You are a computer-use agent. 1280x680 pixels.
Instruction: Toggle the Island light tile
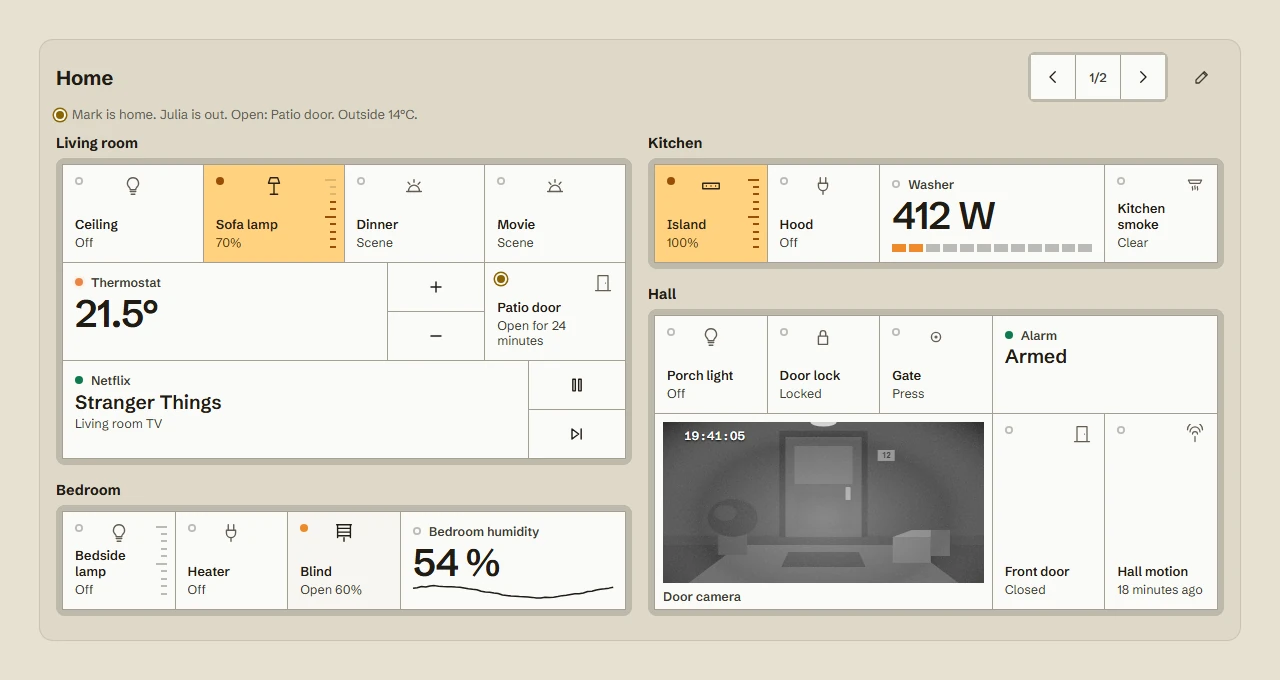pos(711,213)
